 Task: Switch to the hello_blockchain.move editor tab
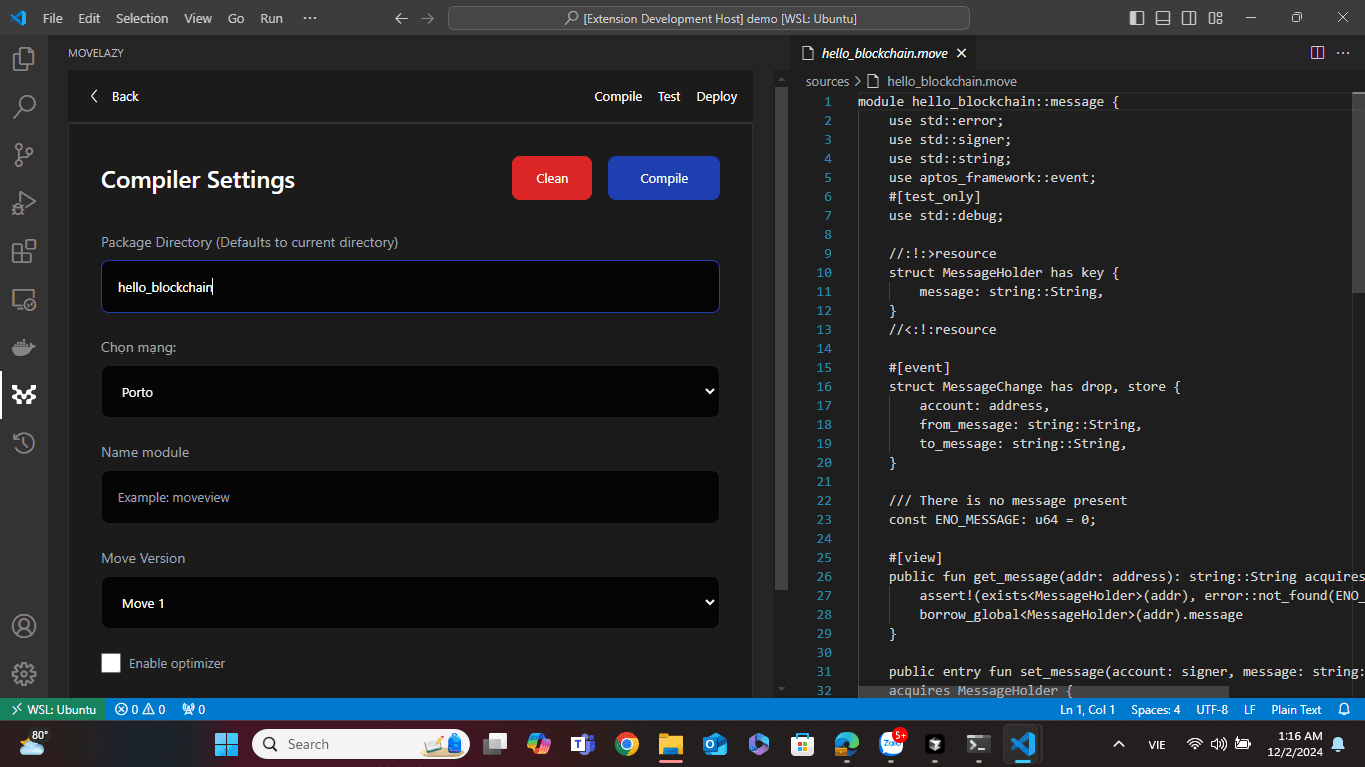tap(884, 53)
